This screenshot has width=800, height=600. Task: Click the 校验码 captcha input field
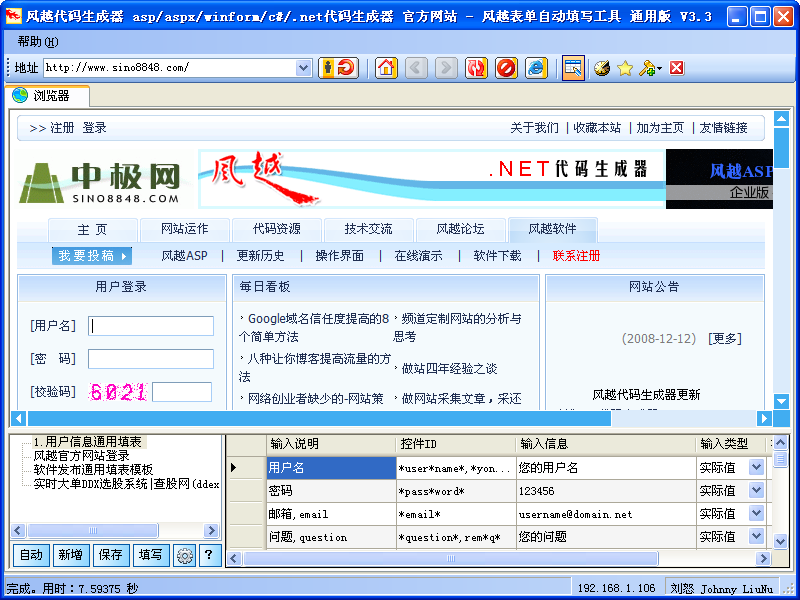point(182,392)
